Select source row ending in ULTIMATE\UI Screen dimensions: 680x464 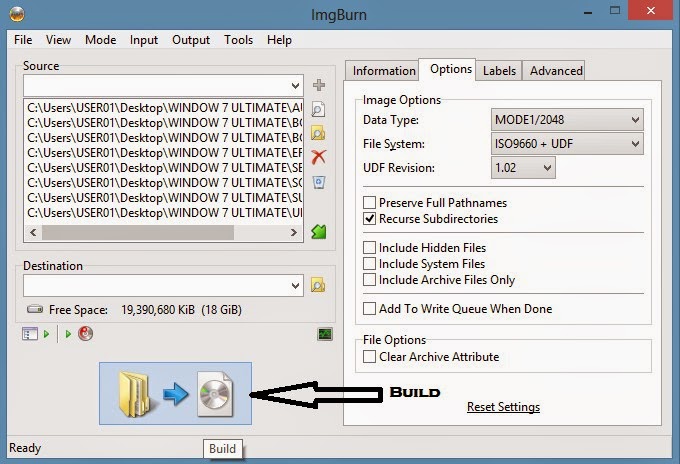tap(164, 213)
